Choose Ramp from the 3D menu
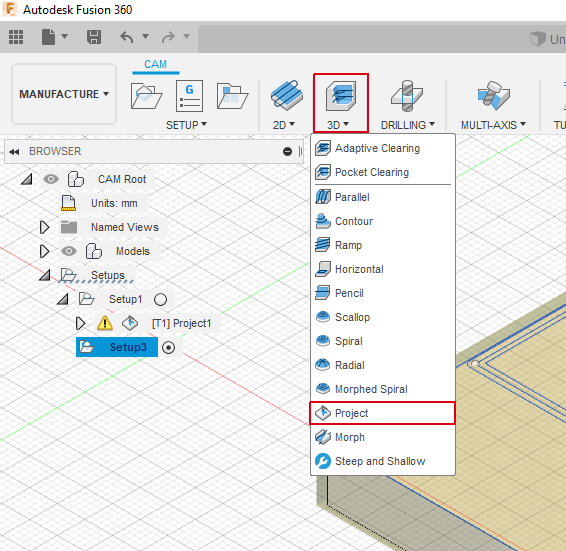The width and height of the screenshot is (566, 551). click(383, 245)
